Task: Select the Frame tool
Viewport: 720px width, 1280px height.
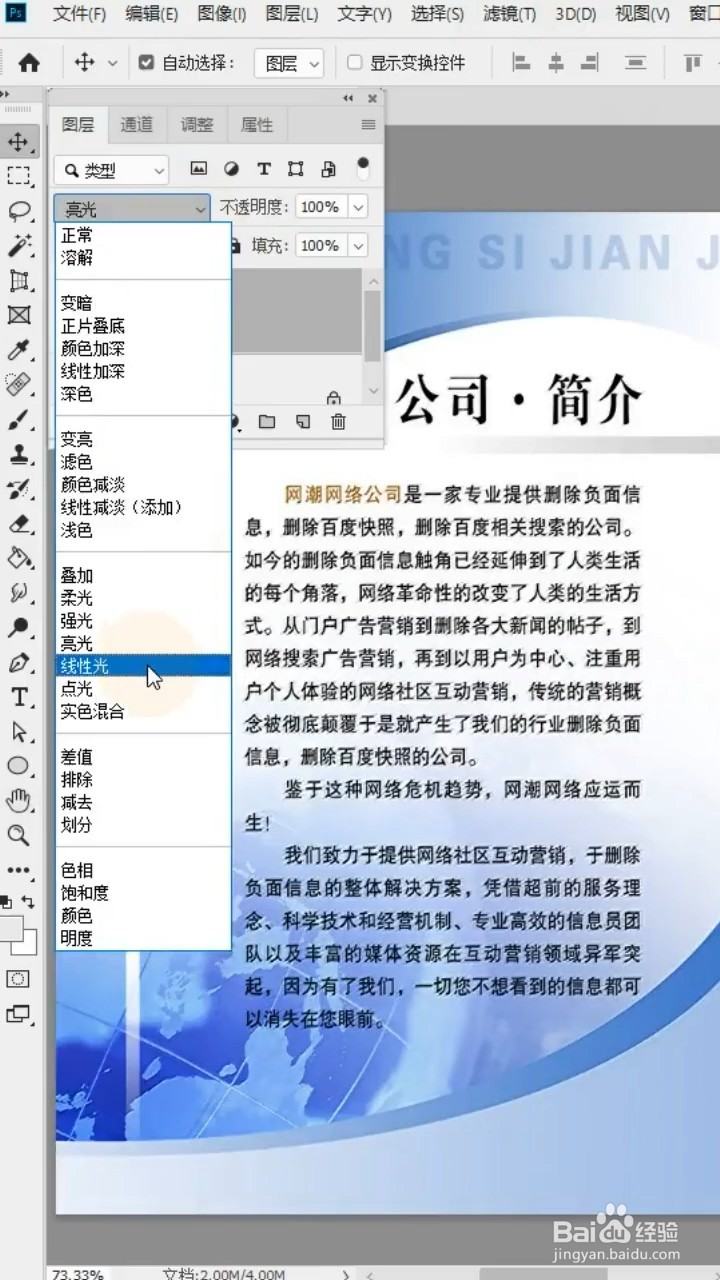Action: (18, 316)
